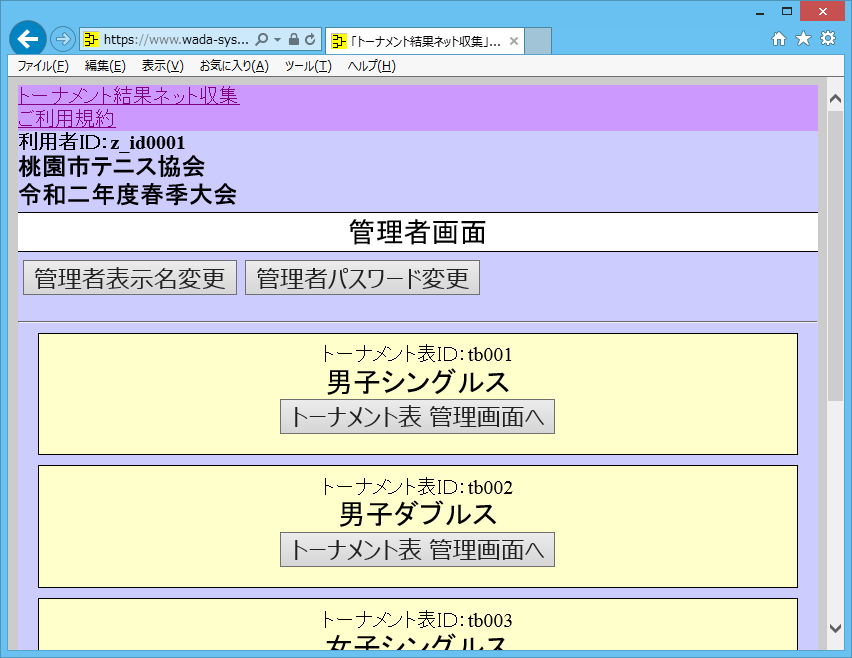Click the search magnifier in address bar
The width and height of the screenshot is (852, 658).
click(262, 40)
